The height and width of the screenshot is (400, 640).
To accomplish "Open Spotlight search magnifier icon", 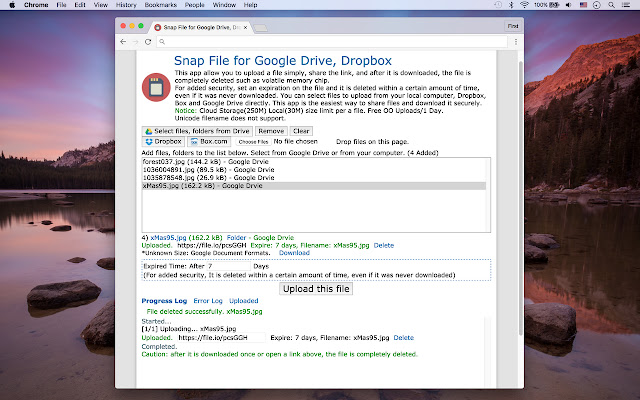I will coord(611,5).
